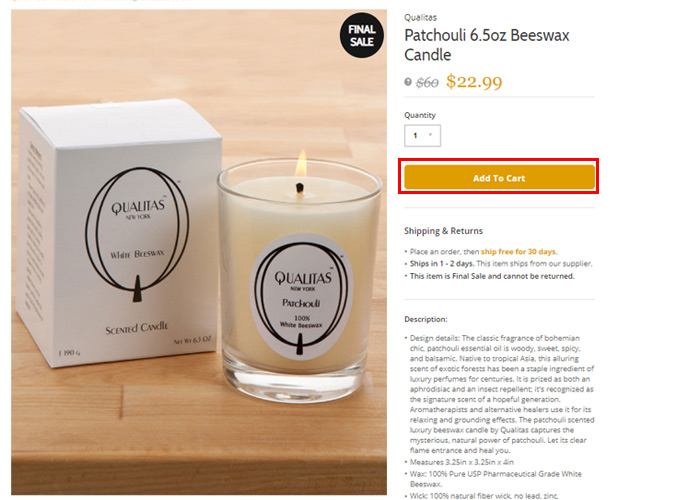Image resolution: width=700 pixels, height=500 pixels.
Task: Open the 'ship free for 30 days' link
Action: 519,251
